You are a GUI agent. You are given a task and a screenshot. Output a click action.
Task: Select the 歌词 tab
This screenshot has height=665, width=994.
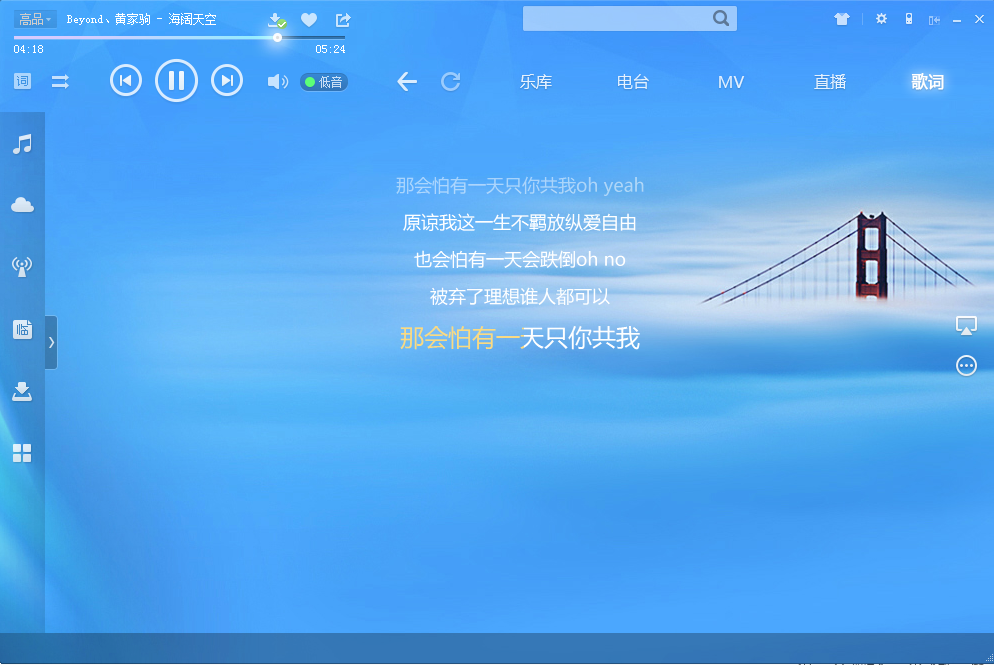point(927,82)
